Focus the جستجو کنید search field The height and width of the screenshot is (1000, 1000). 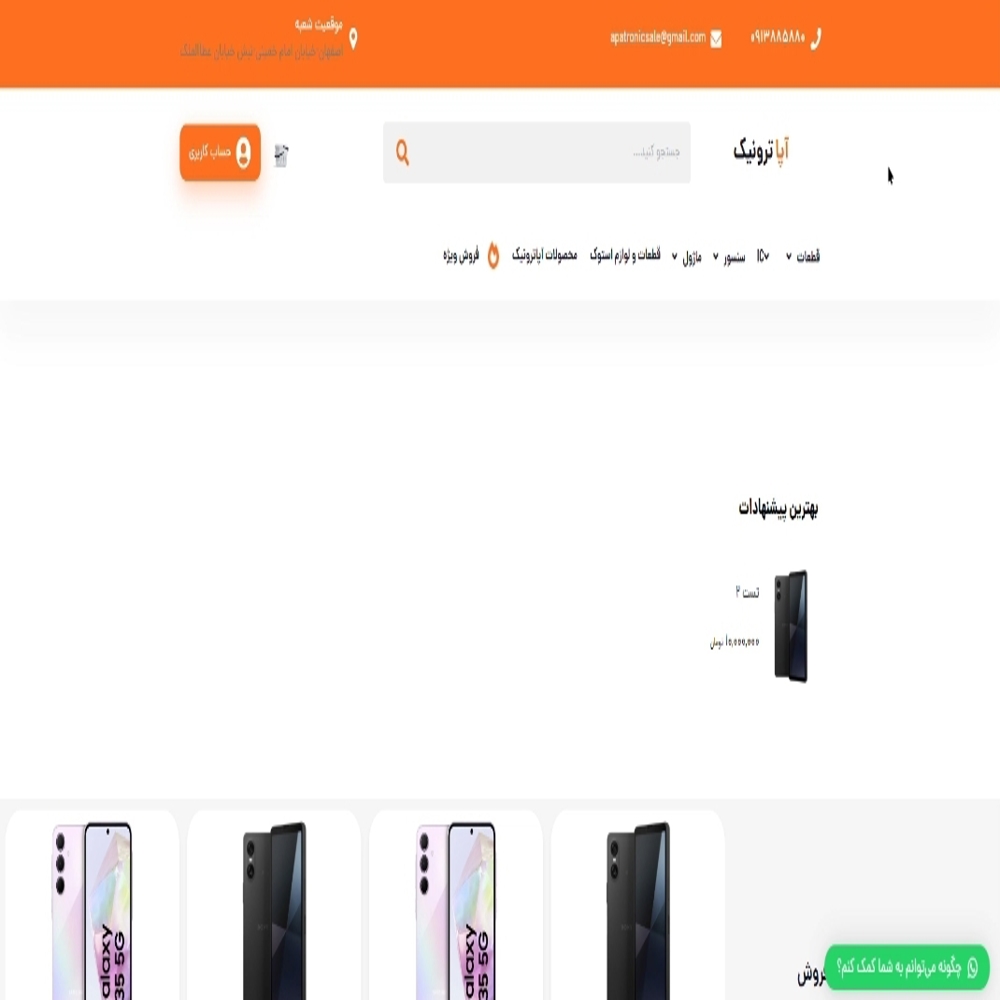click(x=536, y=152)
